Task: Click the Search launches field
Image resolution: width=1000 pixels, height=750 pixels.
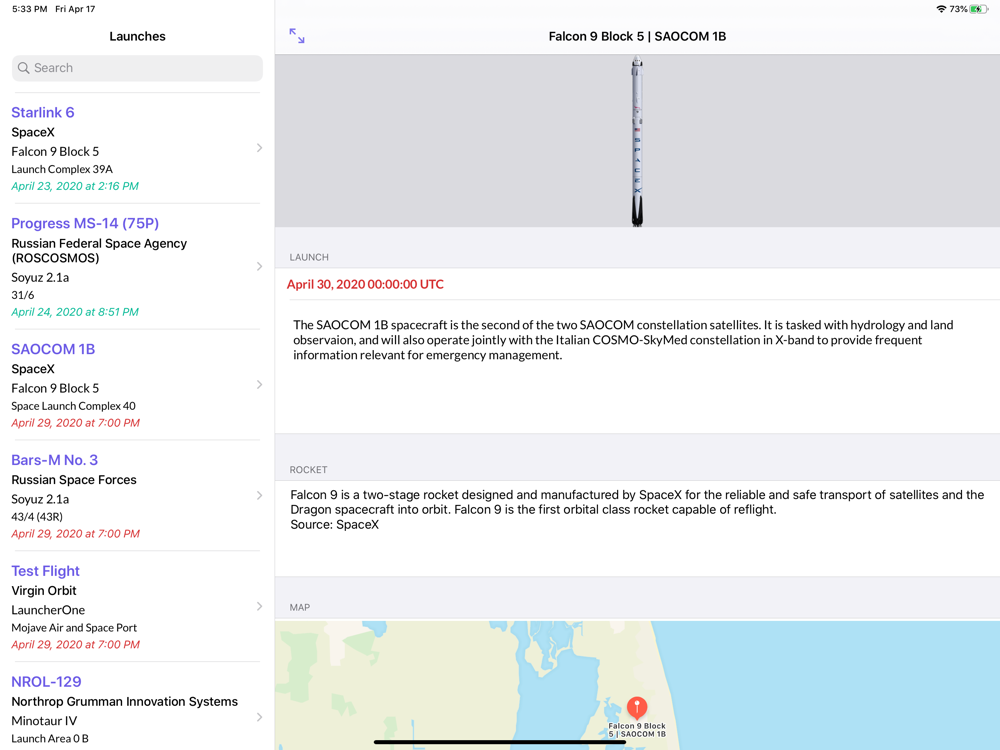Action: 137,68
